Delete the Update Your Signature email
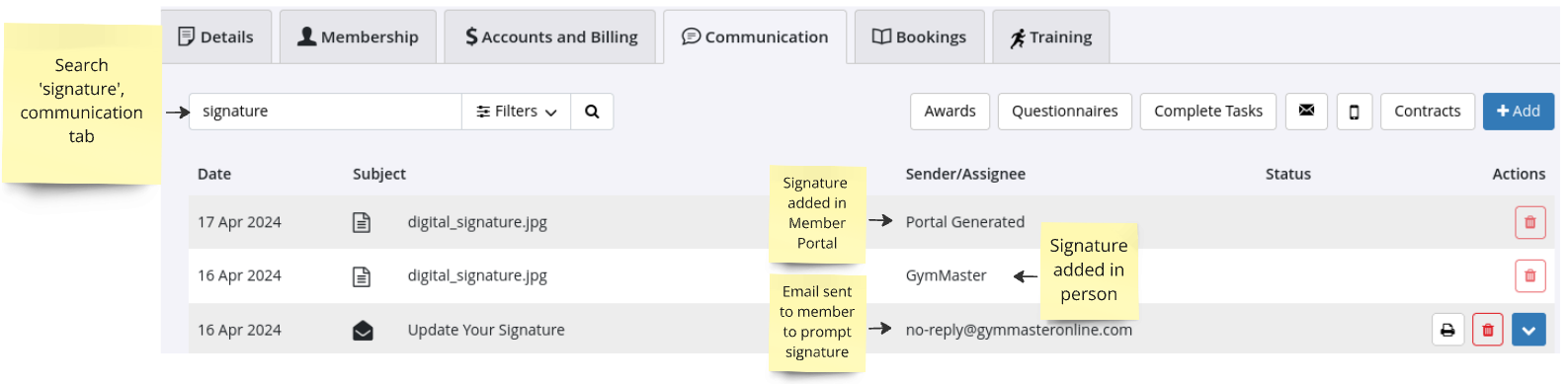The width and height of the screenshot is (1568, 384). tap(1487, 330)
